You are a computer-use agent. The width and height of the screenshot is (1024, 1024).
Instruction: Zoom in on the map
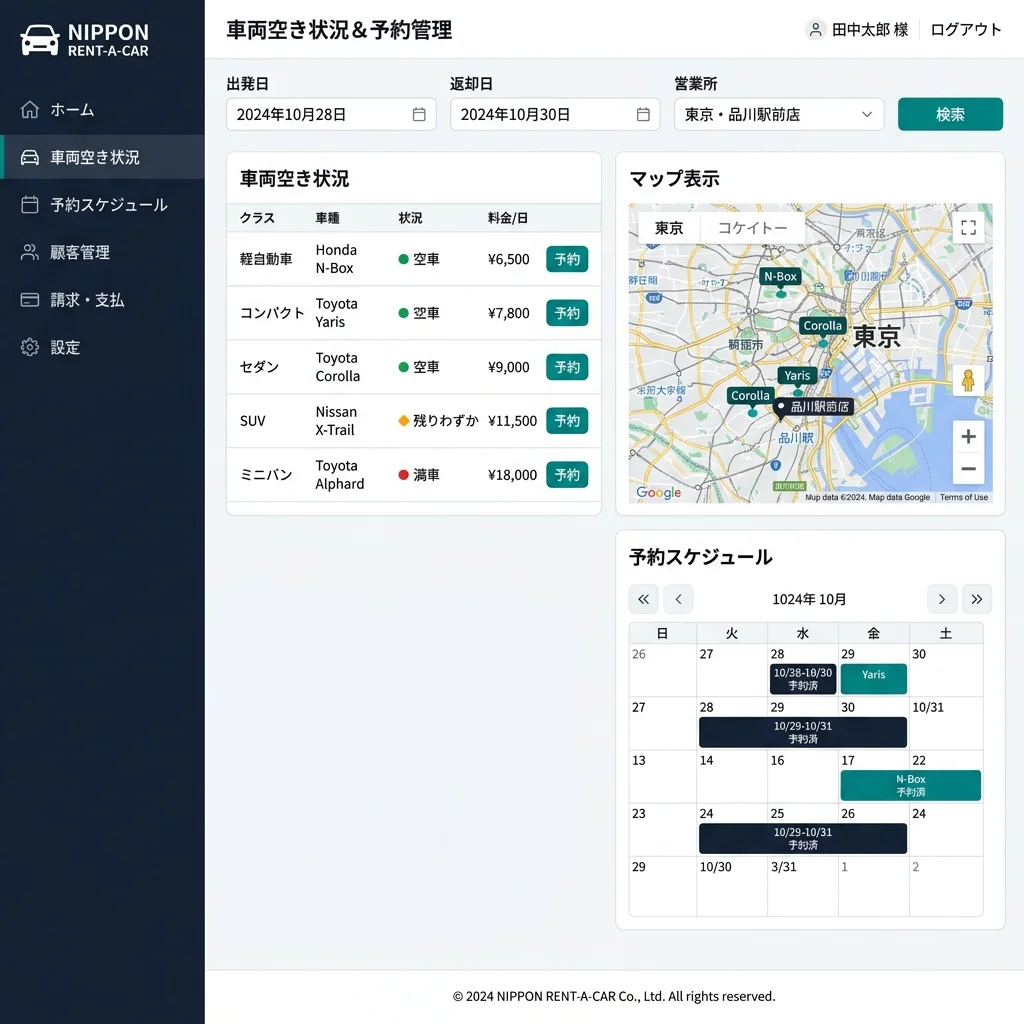(968, 436)
